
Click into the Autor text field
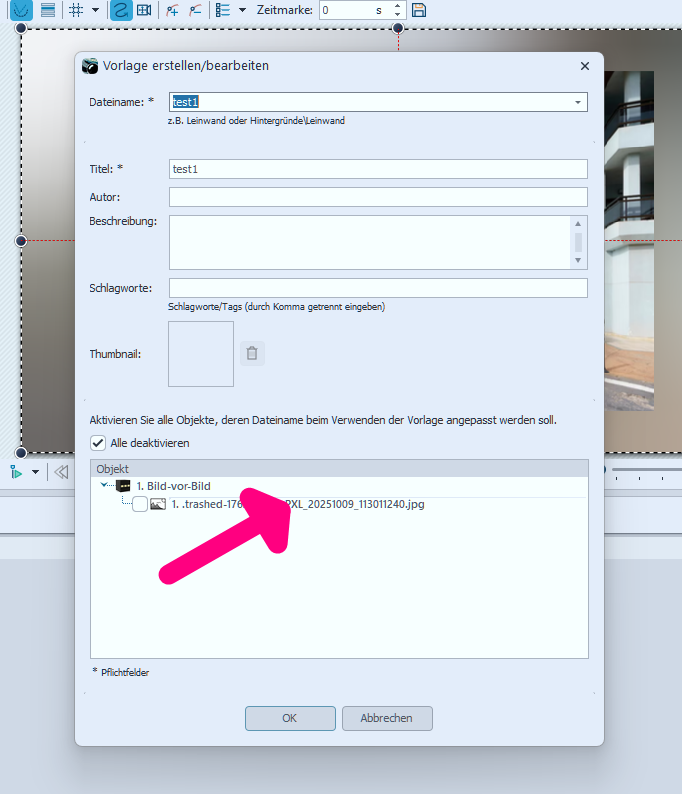(x=377, y=197)
